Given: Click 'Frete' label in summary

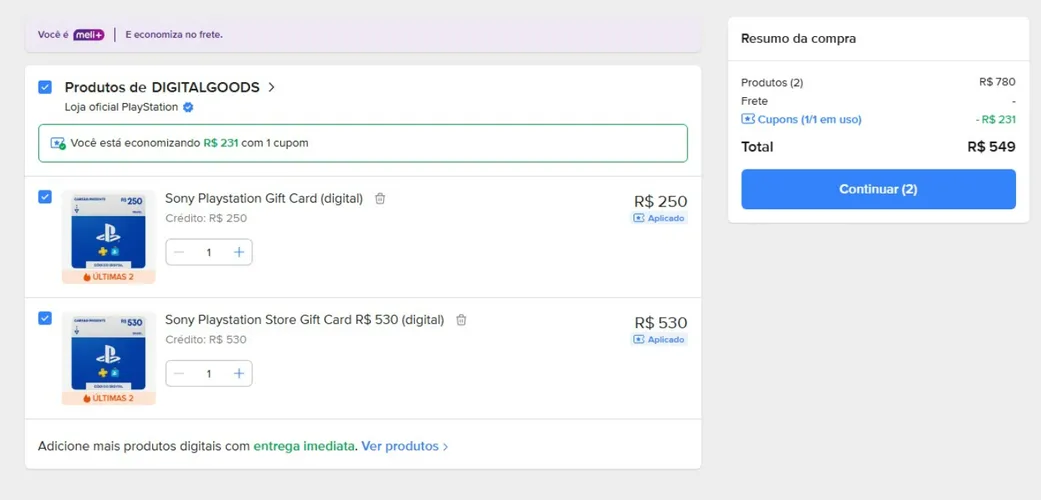Looking at the screenshot, I should [755, 102].
